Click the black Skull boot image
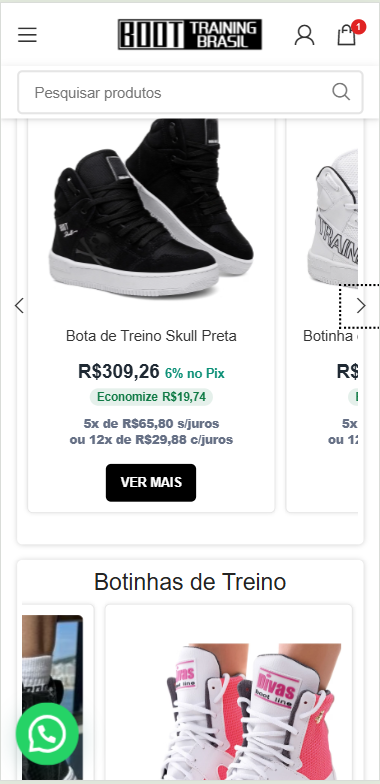Screen dimensions: 380x784 [x=151, y=208]
